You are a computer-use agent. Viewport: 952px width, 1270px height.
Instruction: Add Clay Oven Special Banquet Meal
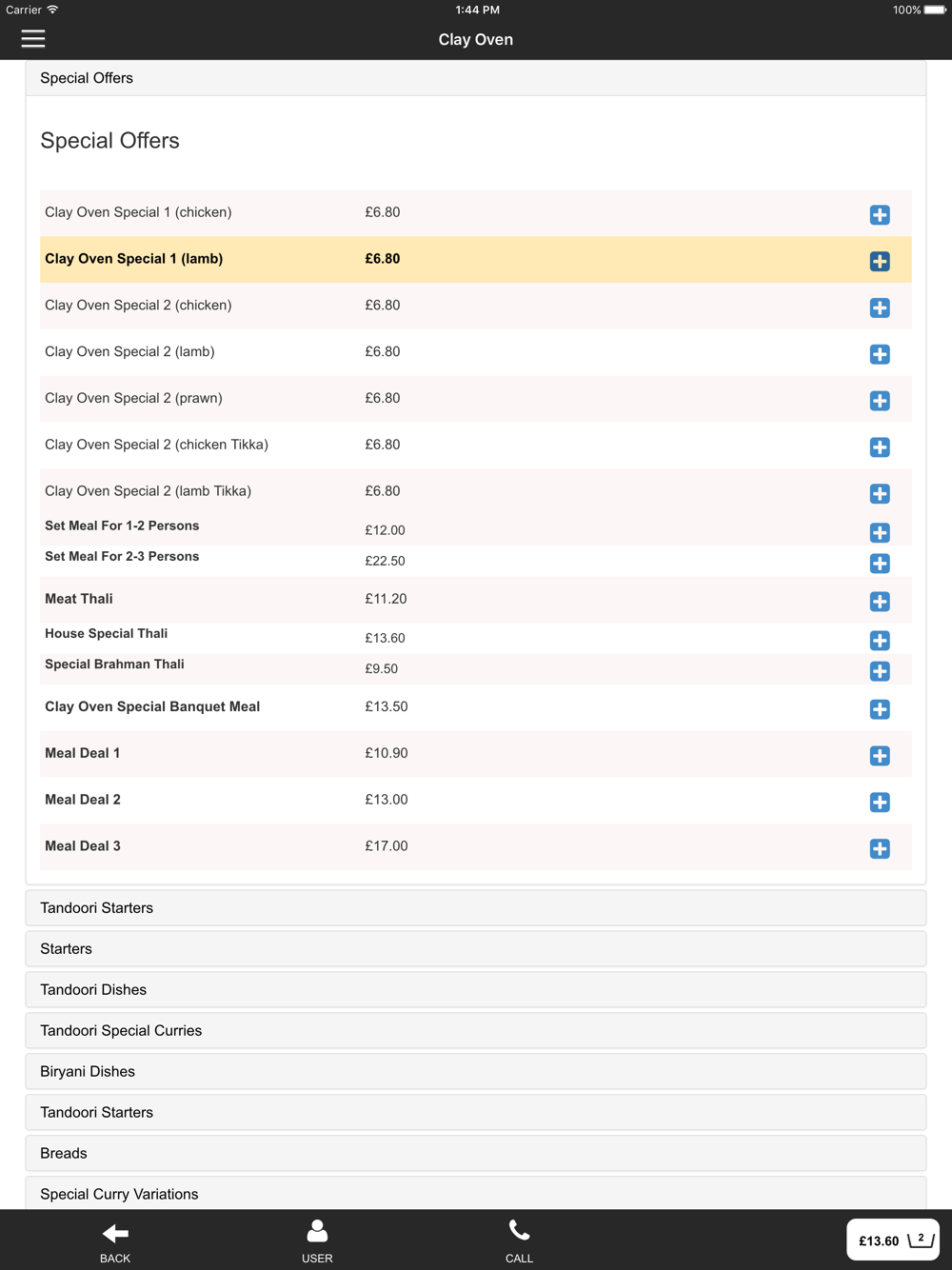click(x=880, y=709)
